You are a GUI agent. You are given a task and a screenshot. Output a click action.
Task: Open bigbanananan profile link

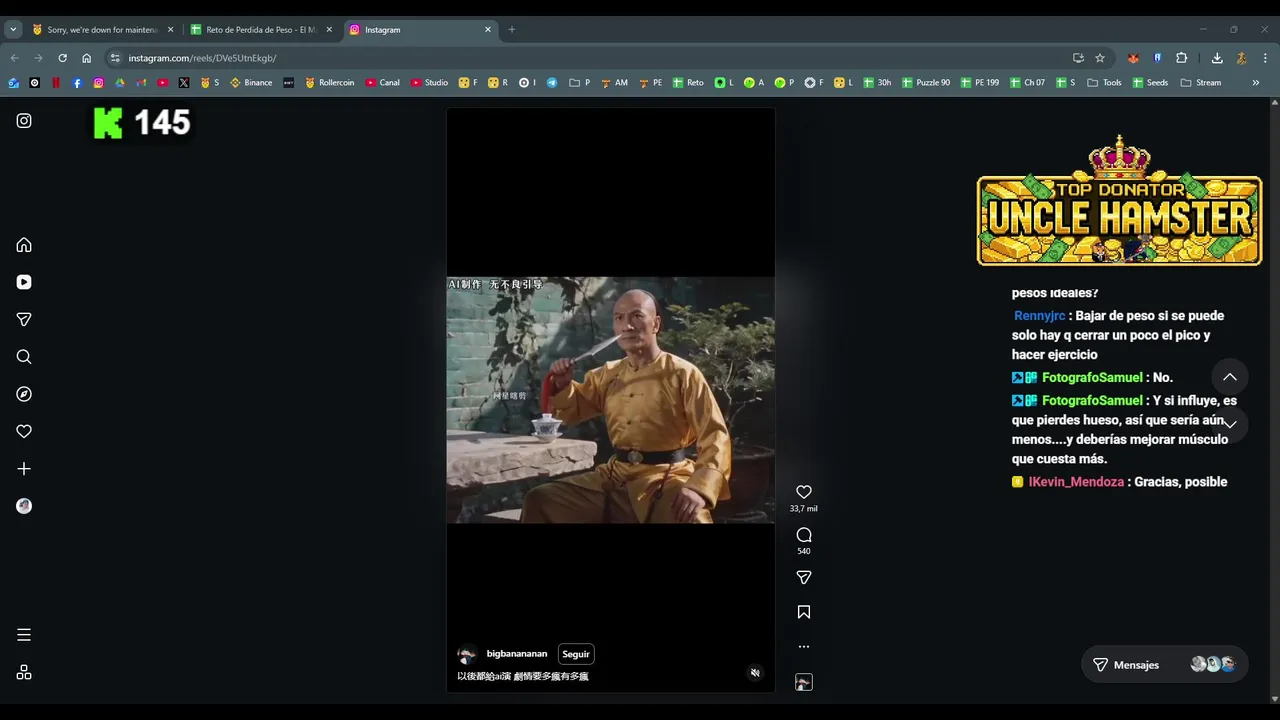(x=517, y=654)
